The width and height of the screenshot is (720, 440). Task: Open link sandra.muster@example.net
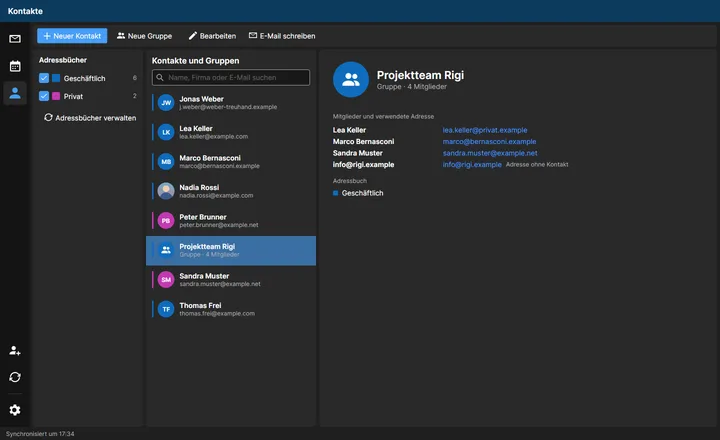(490, 153)
